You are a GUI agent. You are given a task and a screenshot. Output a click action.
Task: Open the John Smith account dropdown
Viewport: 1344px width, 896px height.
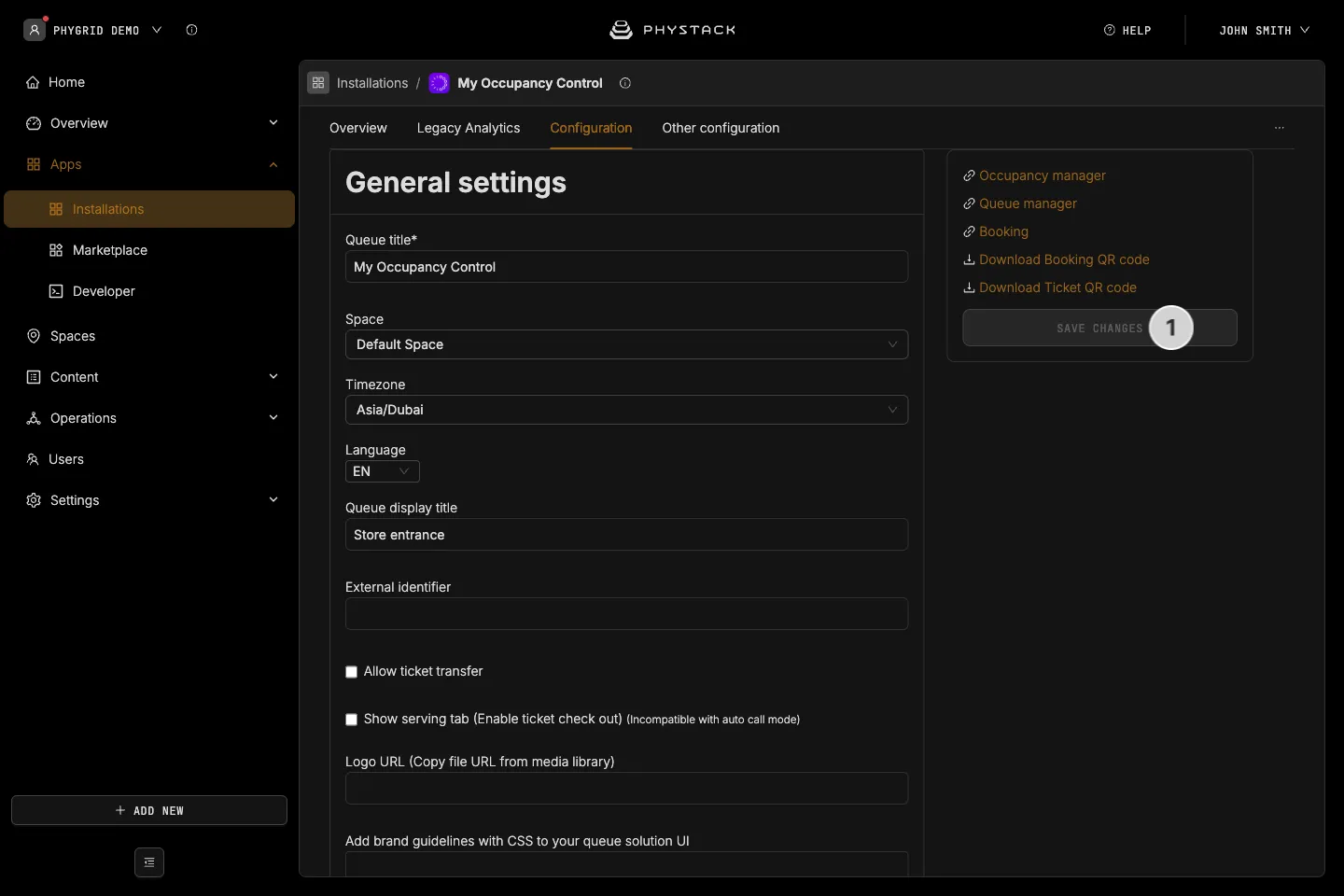click(x=1264, y=30)
